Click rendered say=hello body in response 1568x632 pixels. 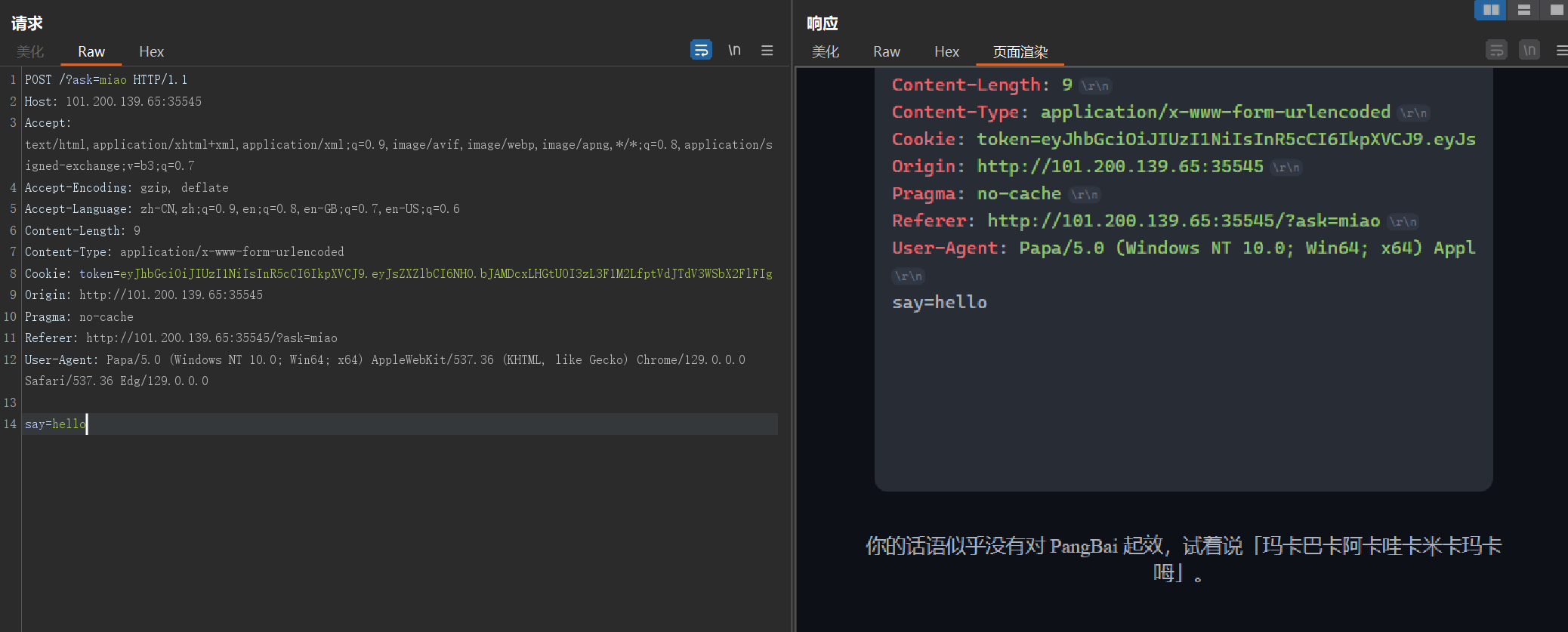click(939, 302)
